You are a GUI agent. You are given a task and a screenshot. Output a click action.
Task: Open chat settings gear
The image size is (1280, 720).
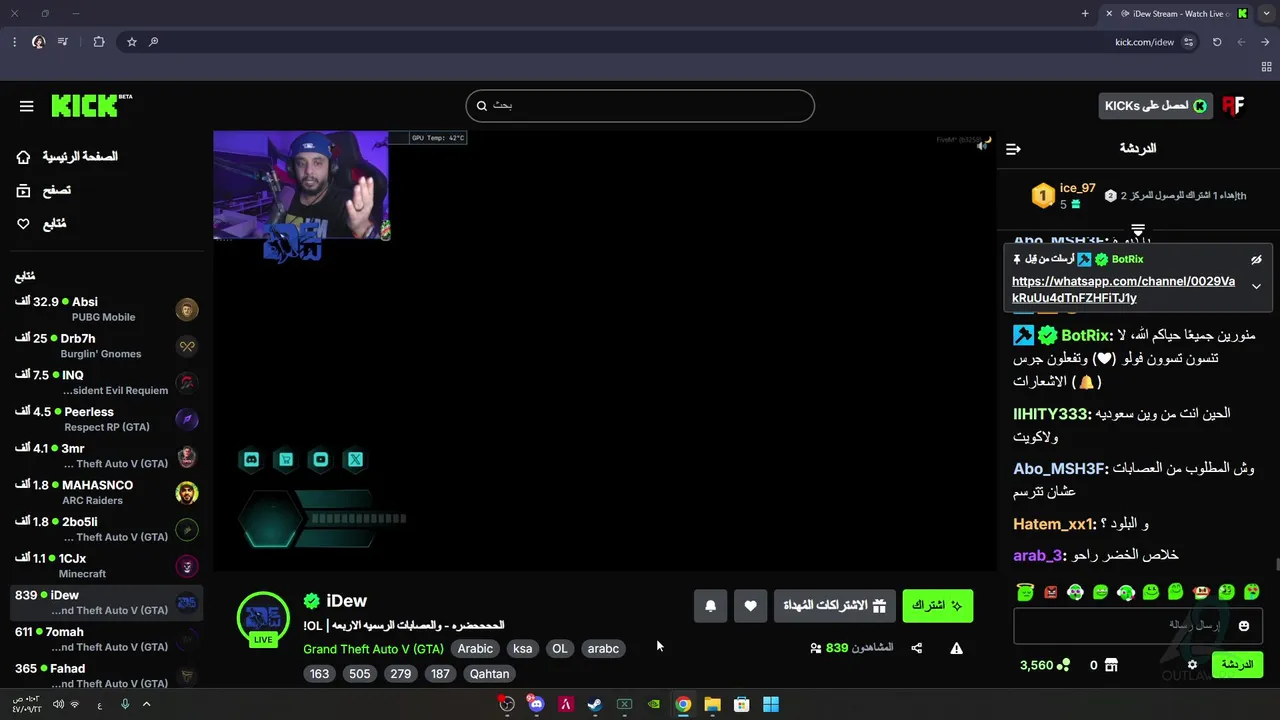pos(1192,665)
